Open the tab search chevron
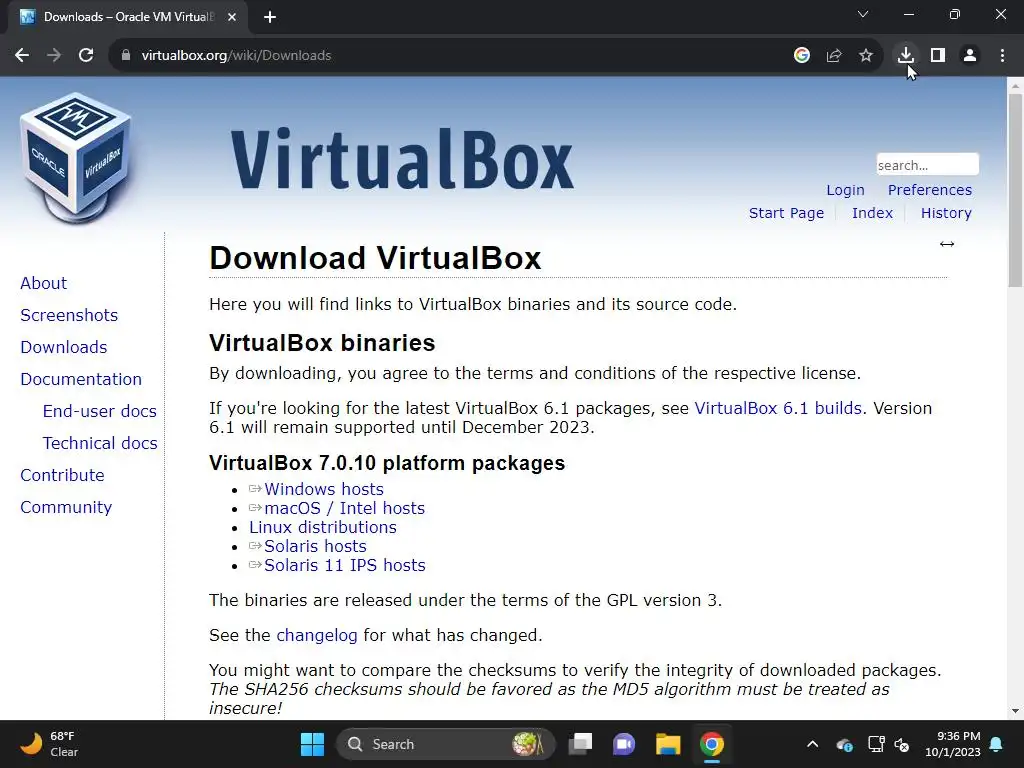Viewport: 1024px width, 768px height. (863, 14)
